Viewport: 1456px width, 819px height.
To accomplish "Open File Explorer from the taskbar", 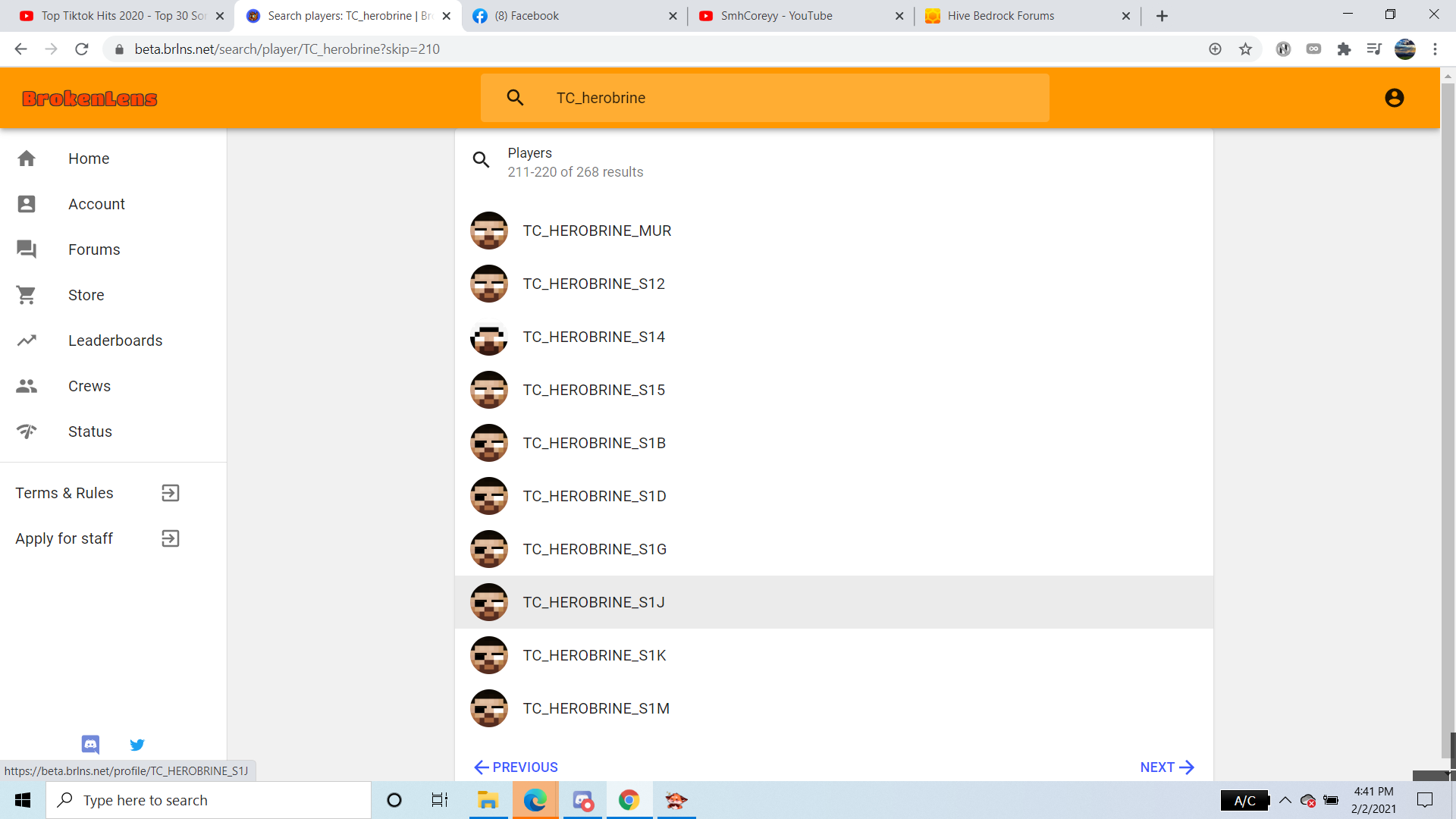I will click(x=488, y=800).
